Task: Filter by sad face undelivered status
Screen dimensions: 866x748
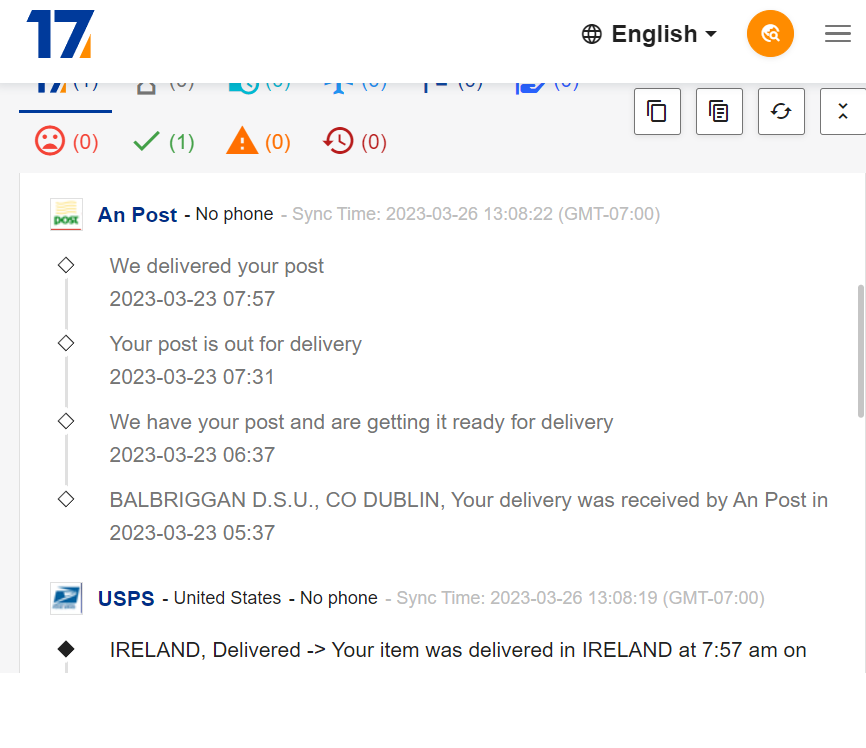Action: pyautogui.click(x=66, y=141)
